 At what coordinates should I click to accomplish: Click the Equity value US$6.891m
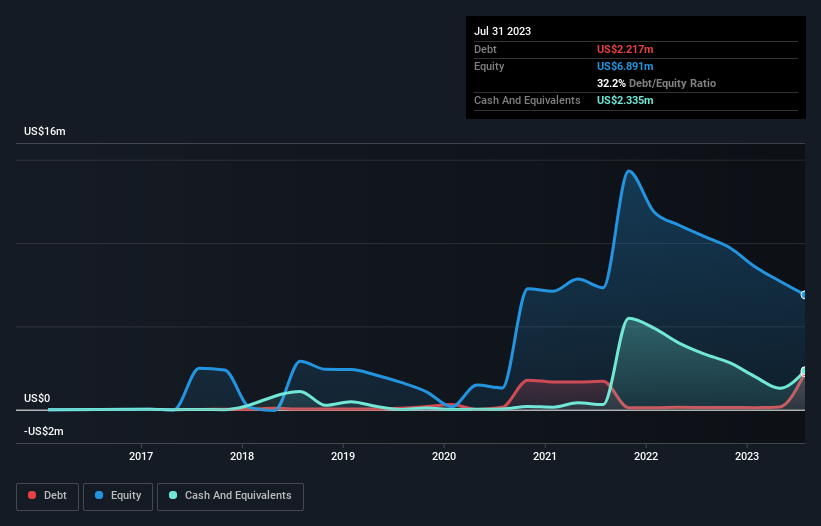[x=625, y=66]
